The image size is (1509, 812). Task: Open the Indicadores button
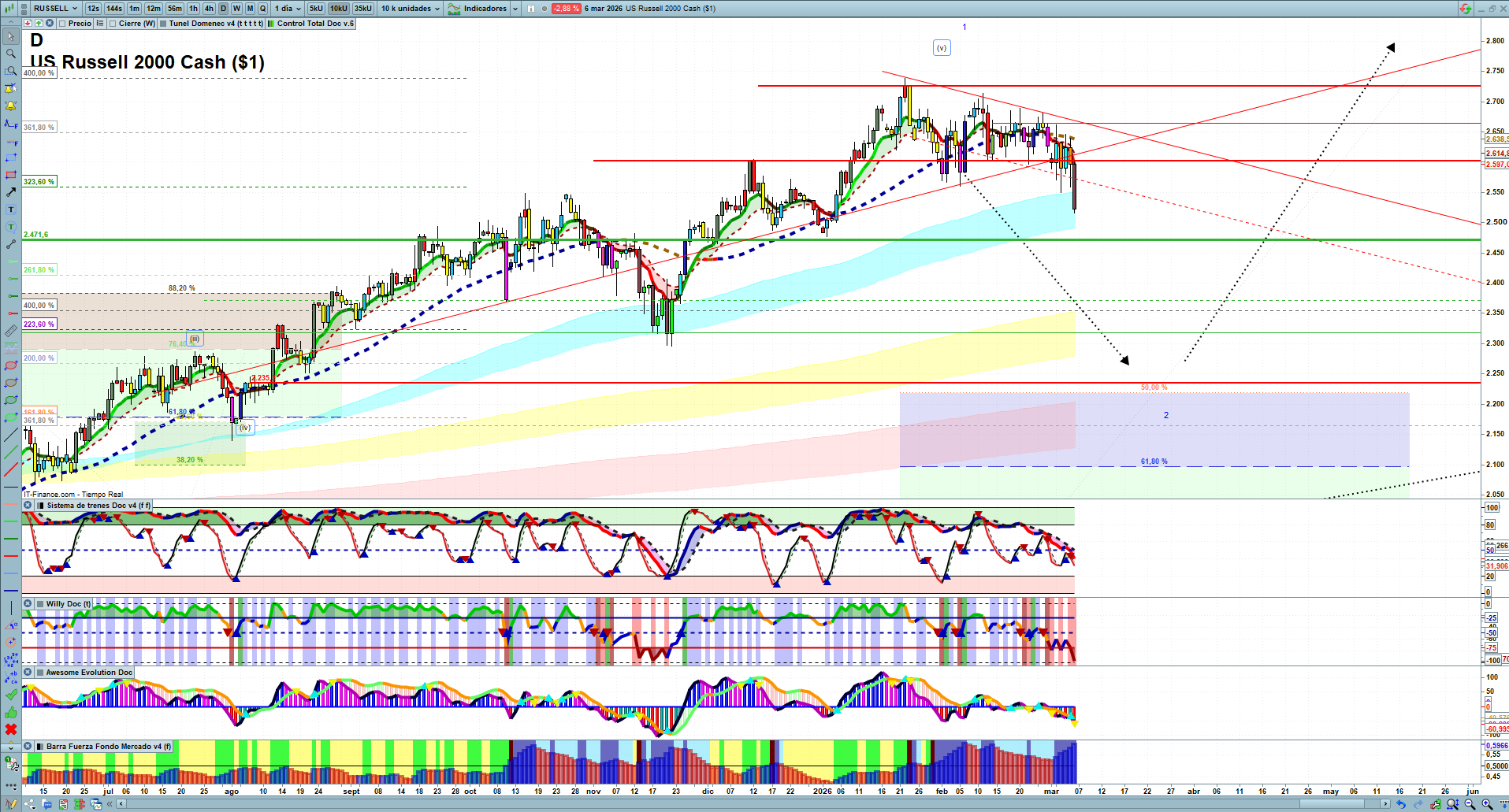478,9
